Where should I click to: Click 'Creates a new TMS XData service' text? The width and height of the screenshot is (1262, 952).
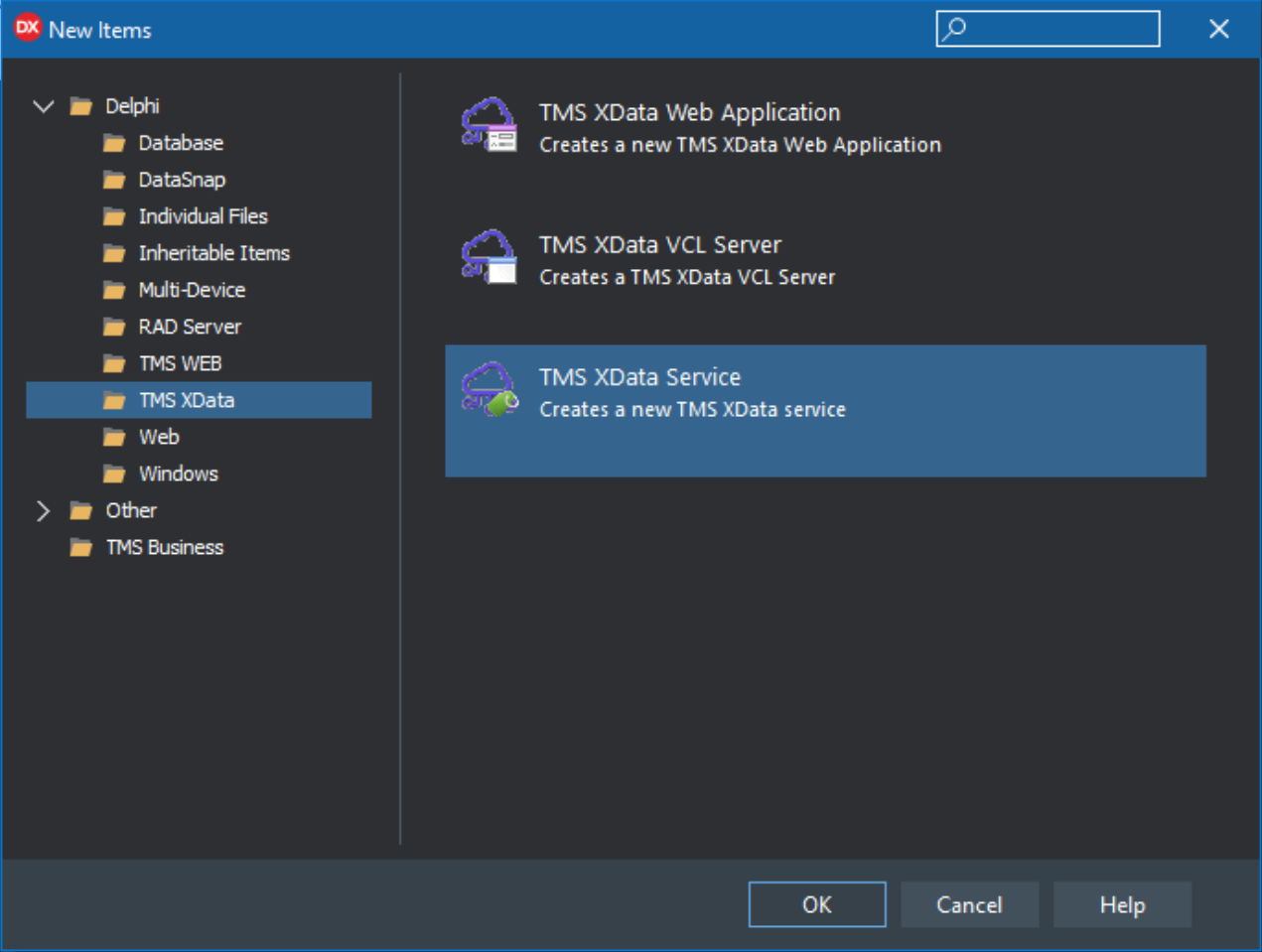click(x=692, y=409)
